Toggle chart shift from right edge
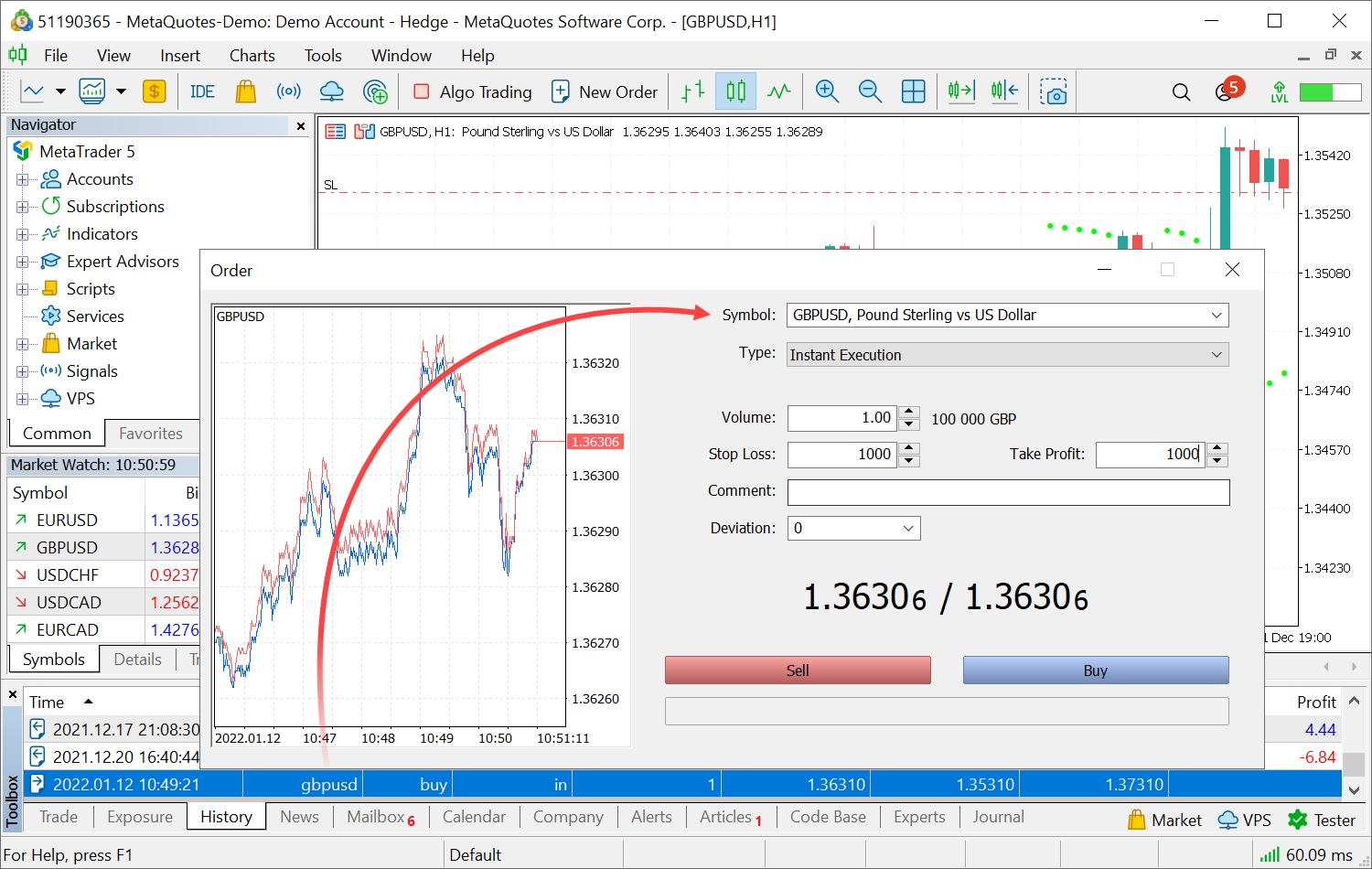 [x=1004, y=91]
